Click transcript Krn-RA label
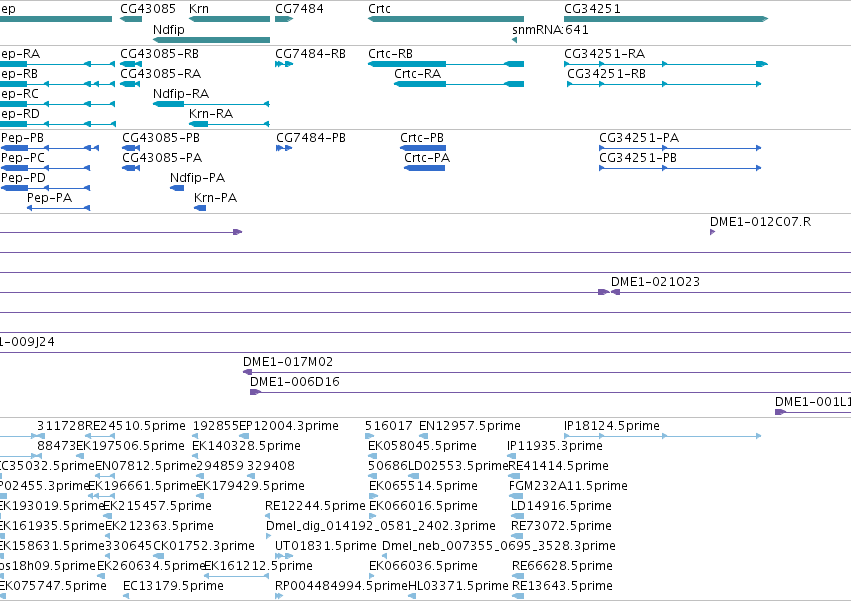The width and height of the screenshot is (851, 601). click(211, 113)
